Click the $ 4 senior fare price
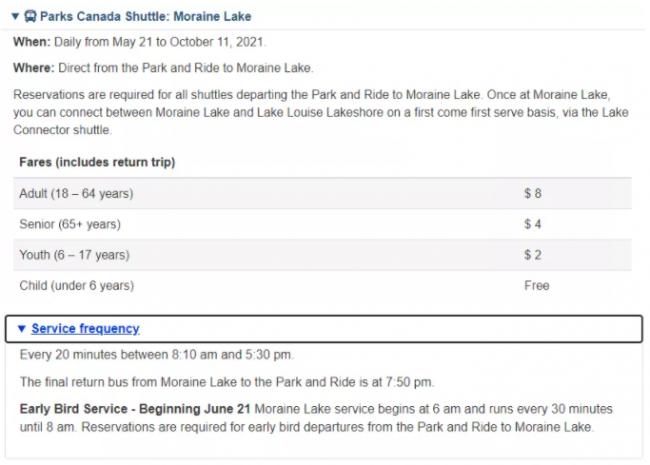This screenshot has height=465, width=650. [532, 224]
